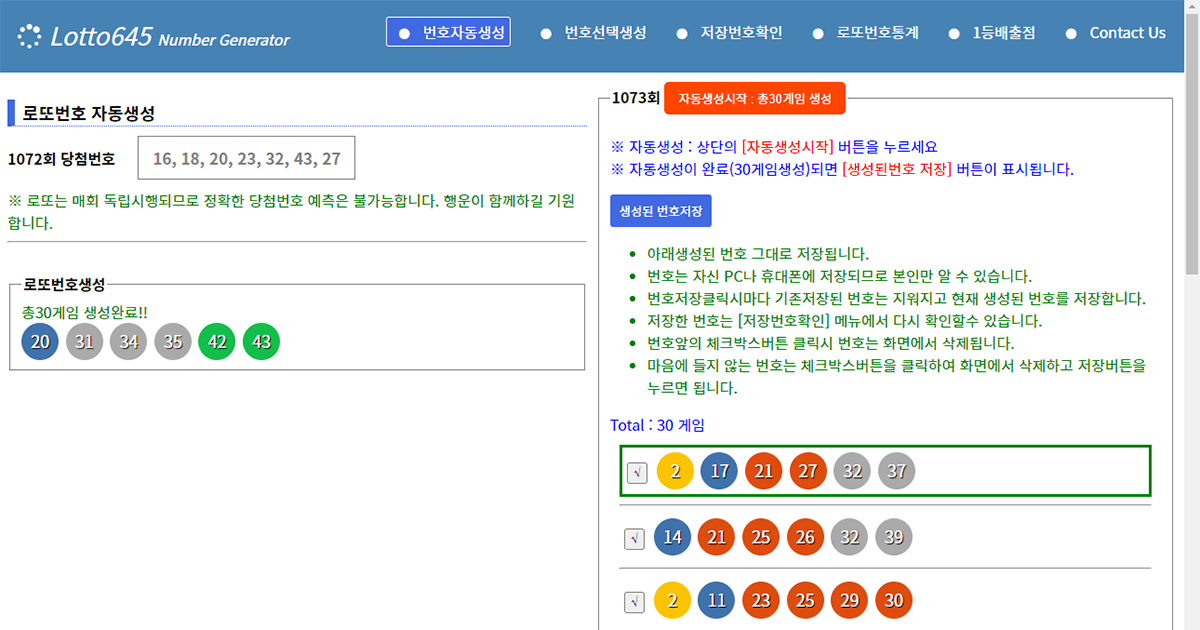
Task: Click ball 21 in first game row
Action: (764, 471)
